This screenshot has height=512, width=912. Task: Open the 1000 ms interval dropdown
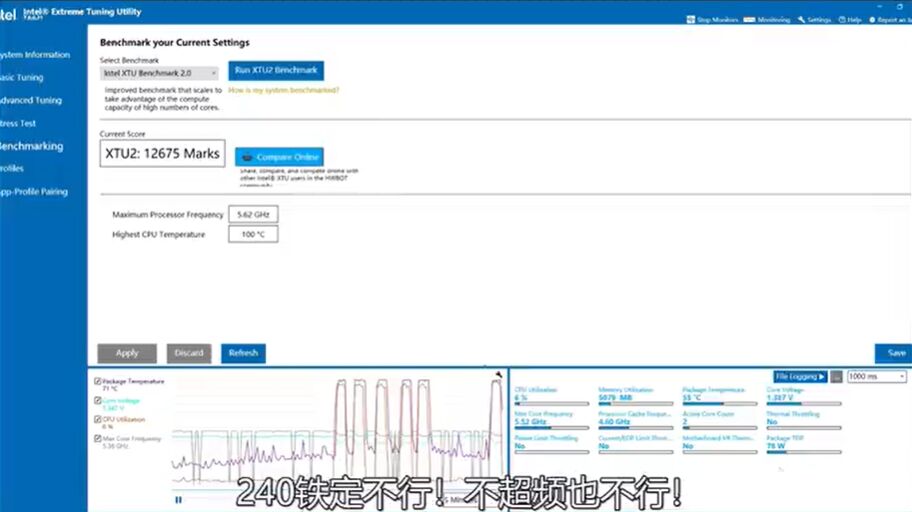coord(877,376)
